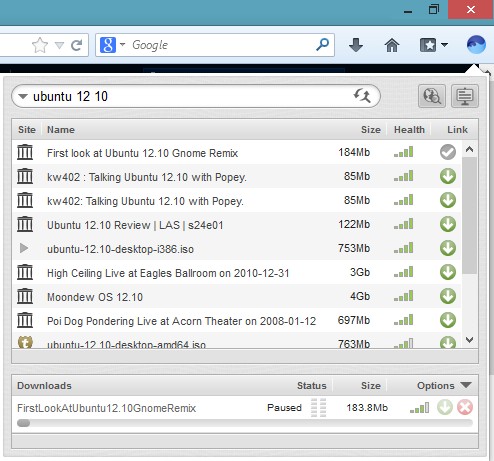This screenshot has height=461, width=494.
Task: Open the Google search engine selector
Action: coord(112,45)
